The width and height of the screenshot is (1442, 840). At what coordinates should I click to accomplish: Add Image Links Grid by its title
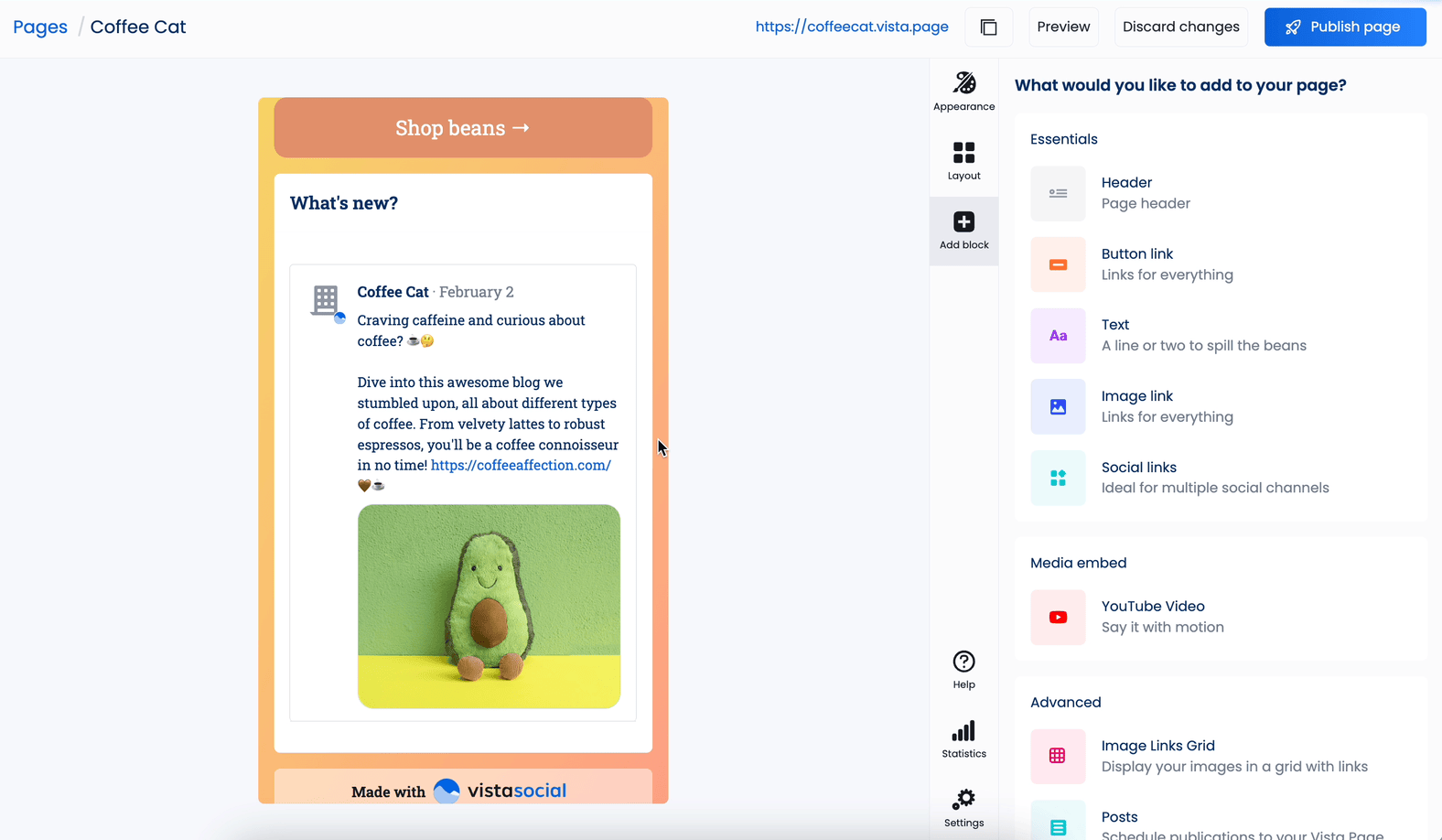(1158, 746)
